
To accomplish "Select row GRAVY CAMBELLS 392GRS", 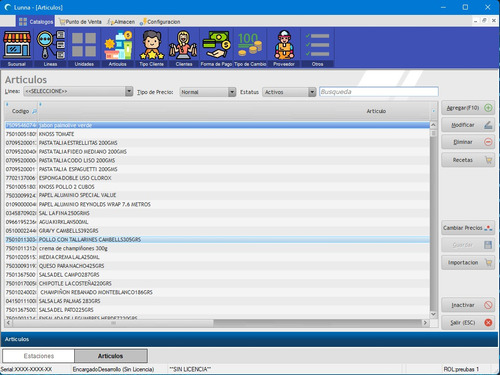I will point(217,231).
